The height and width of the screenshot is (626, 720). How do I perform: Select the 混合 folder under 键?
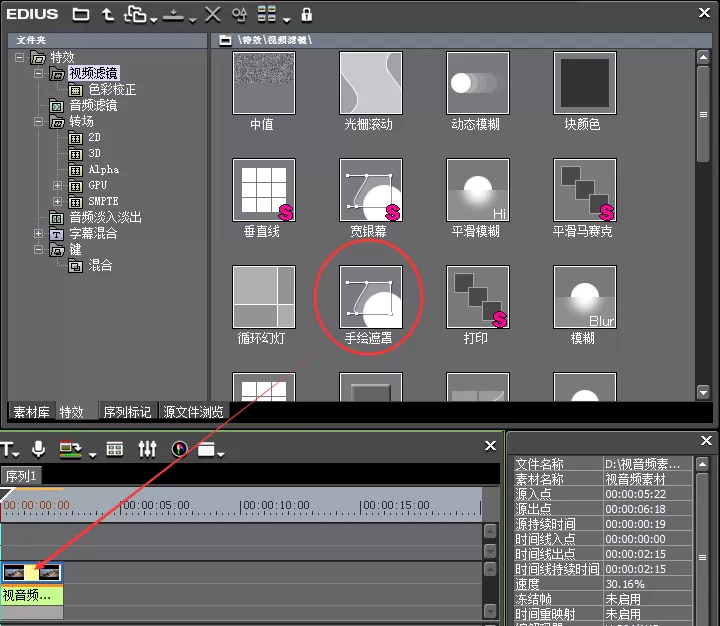100,265
